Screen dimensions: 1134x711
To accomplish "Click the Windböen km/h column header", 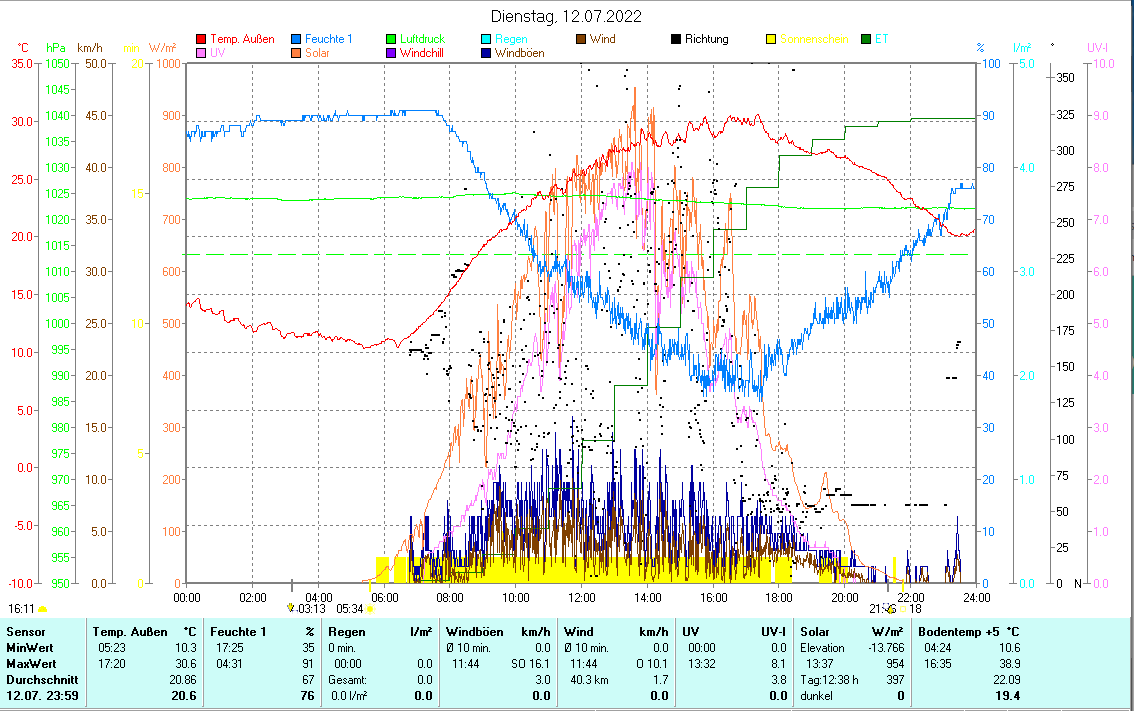I will (498, 632).
